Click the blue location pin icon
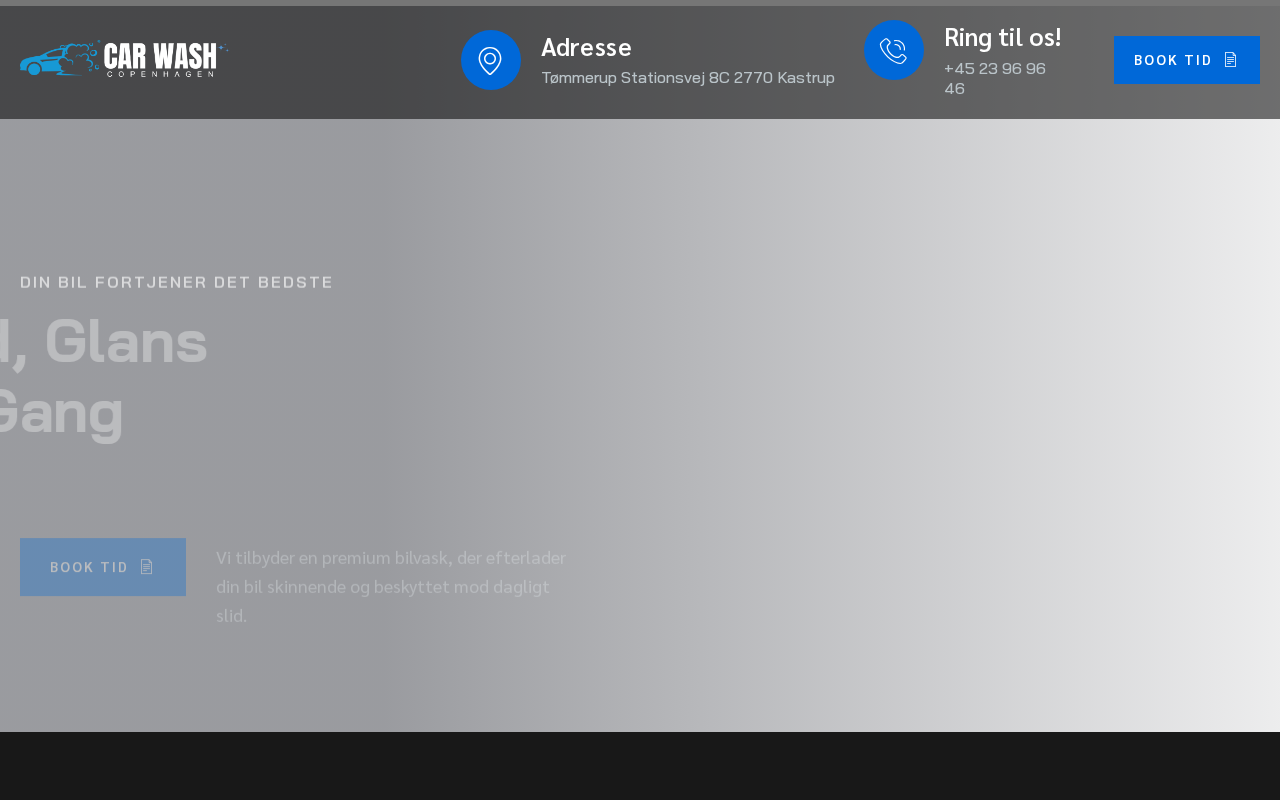This screenshot has height=800, width=1280. point(491,60)
